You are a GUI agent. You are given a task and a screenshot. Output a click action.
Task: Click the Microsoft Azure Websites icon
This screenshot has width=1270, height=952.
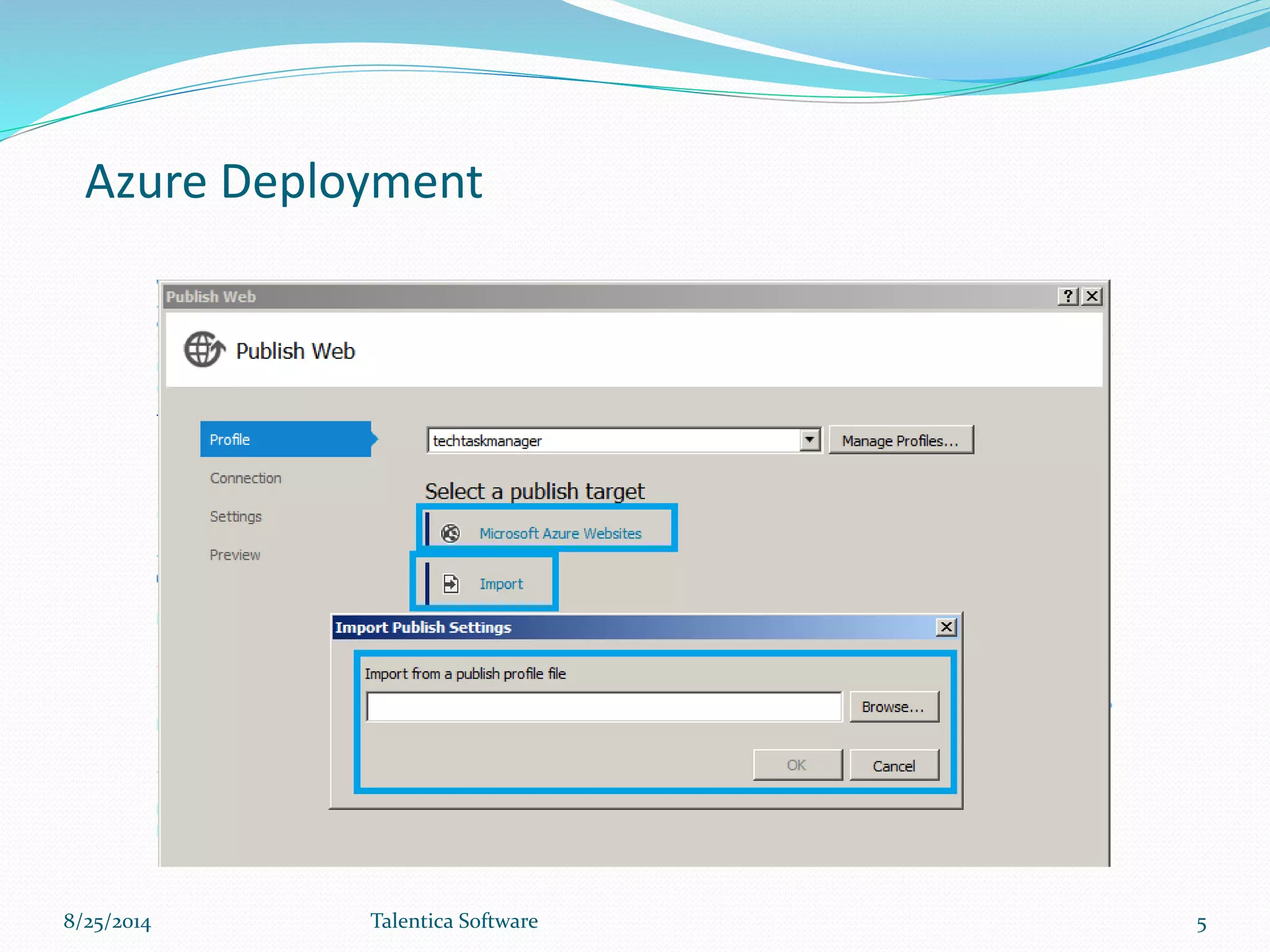(450, 533)
